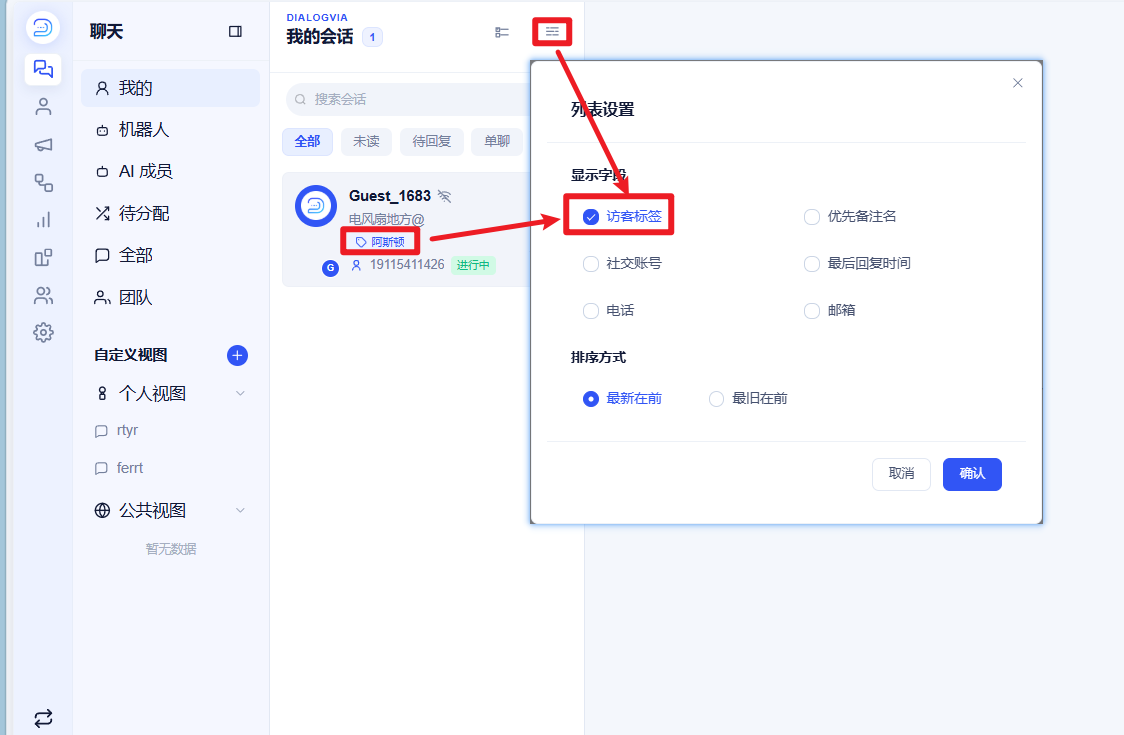
Task: Open the apps grid icon in left rail
Action: [43, 257]
